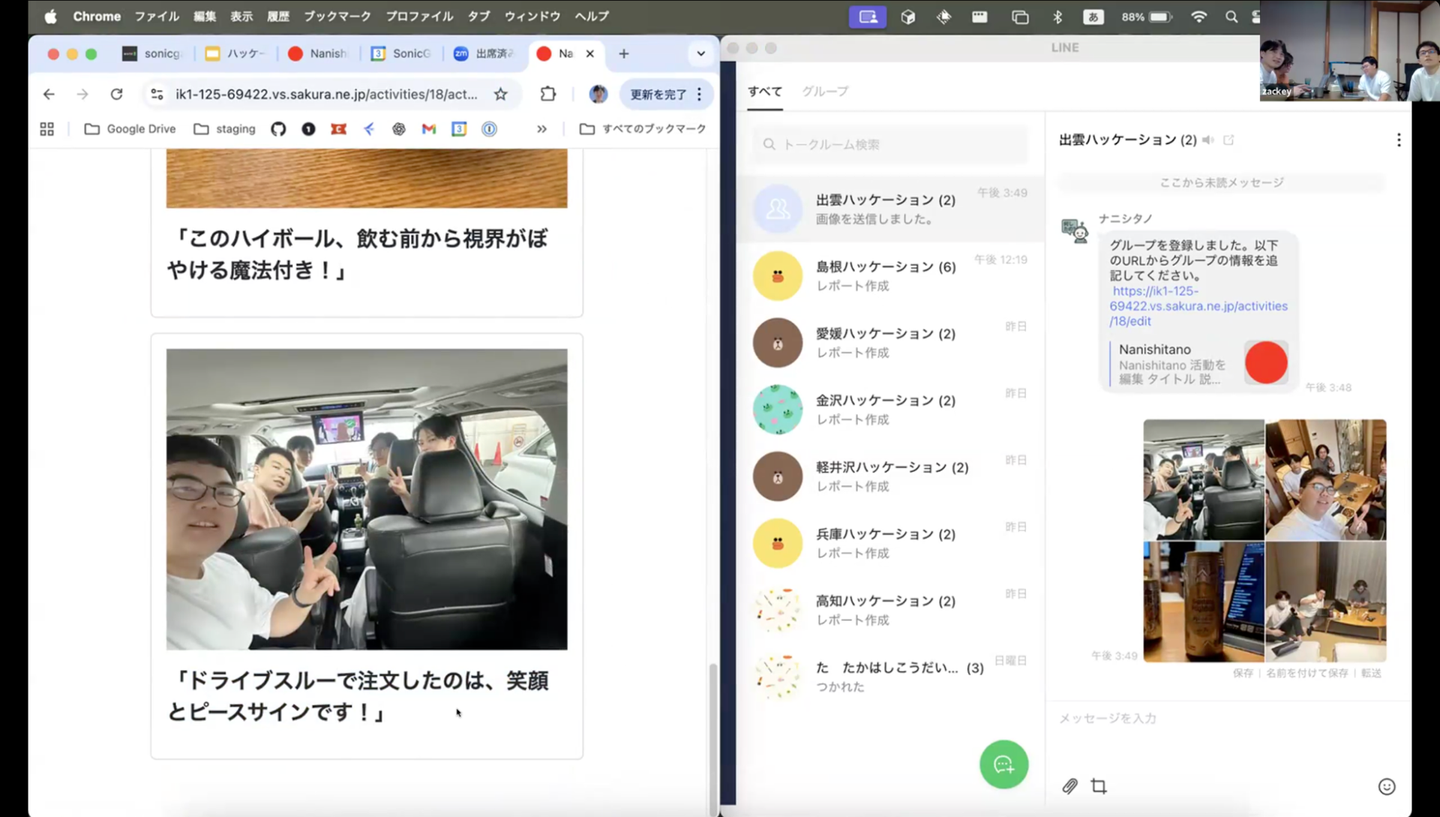Click the トークルーム検索 search field
Viewport: 1440px width, 817px height.
click(890, 144)
